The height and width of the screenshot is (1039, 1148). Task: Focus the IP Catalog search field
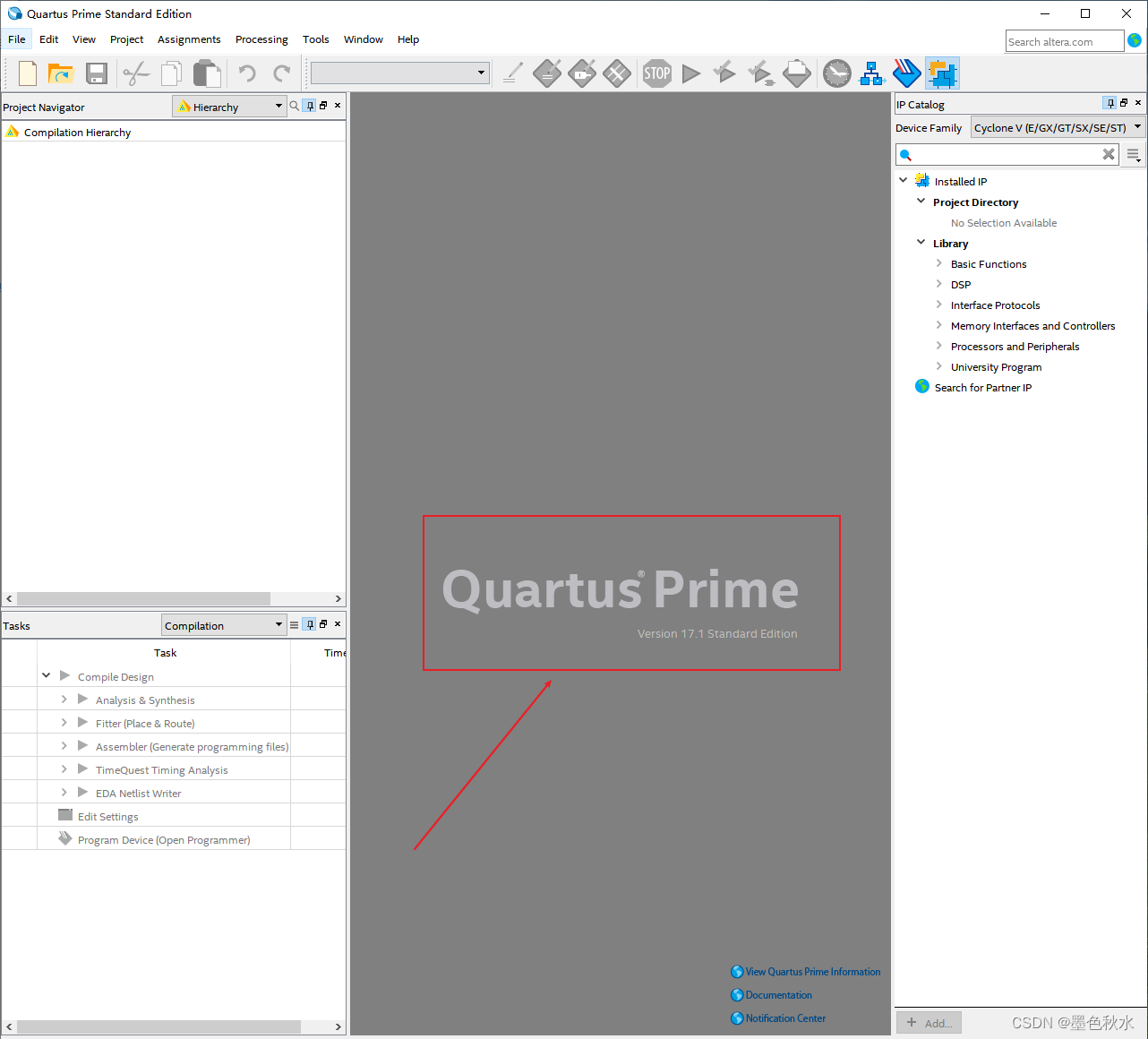tap(1007, 154)
